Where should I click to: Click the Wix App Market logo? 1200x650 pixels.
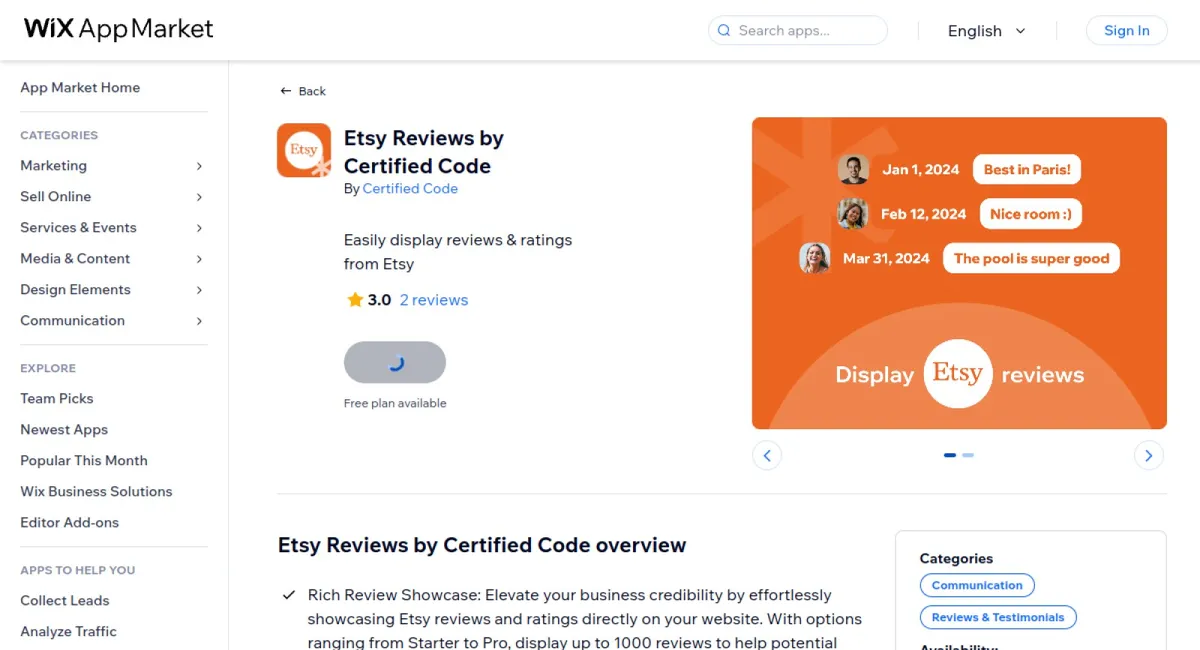click(x=118, y=29)
